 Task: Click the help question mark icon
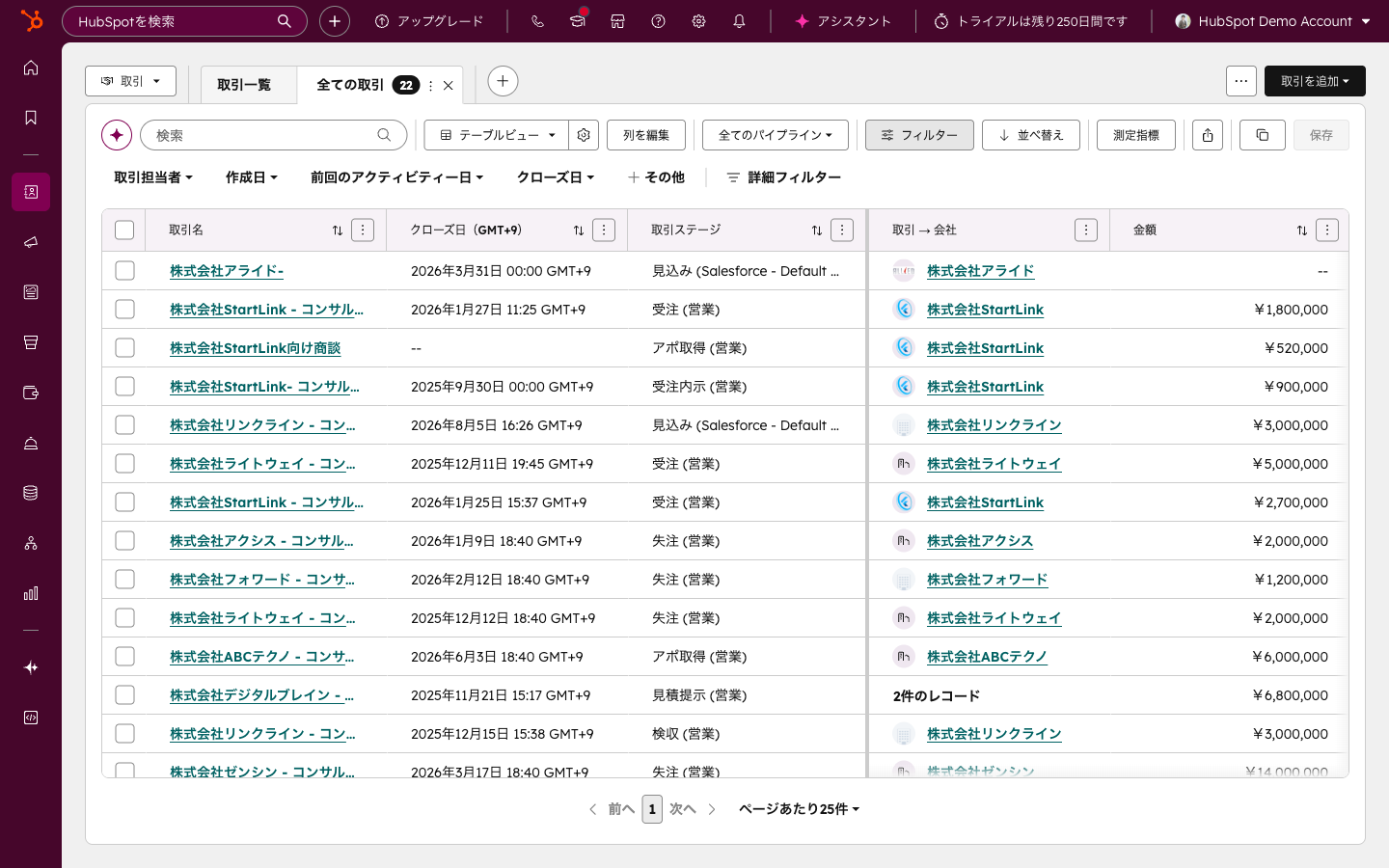(658, 21)
